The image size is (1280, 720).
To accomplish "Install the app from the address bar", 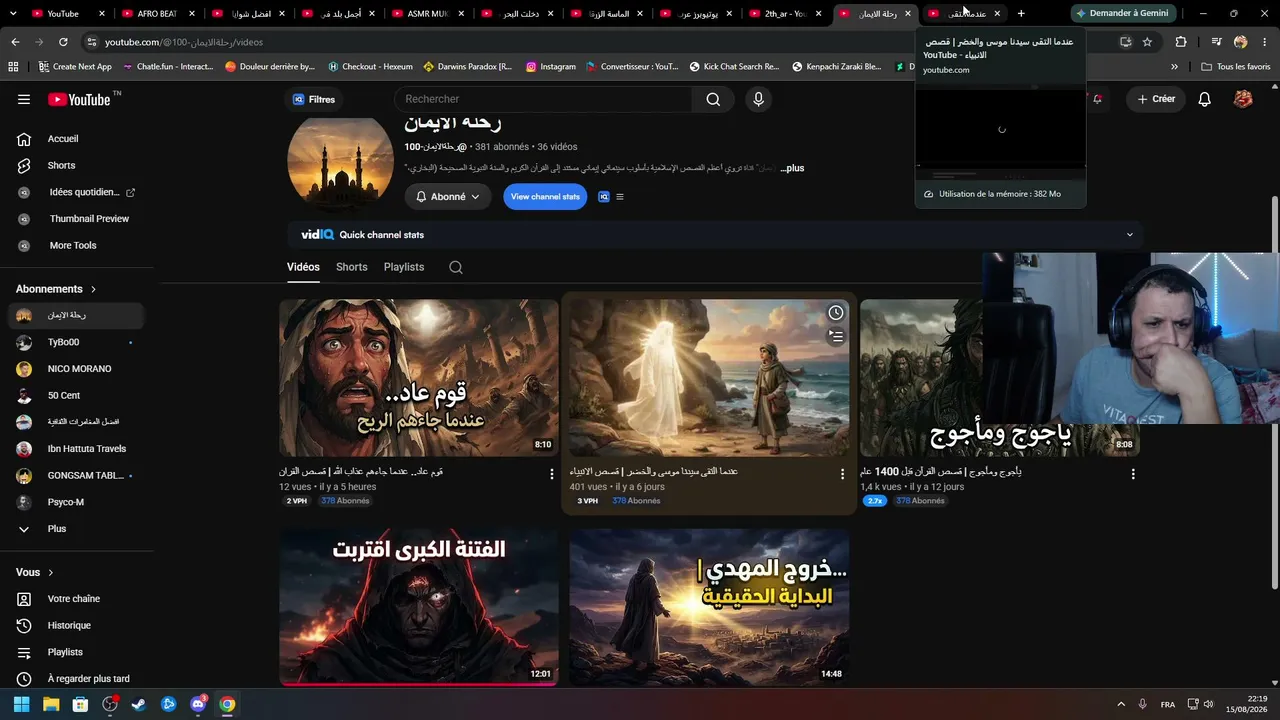I will tap(1125, 42).
